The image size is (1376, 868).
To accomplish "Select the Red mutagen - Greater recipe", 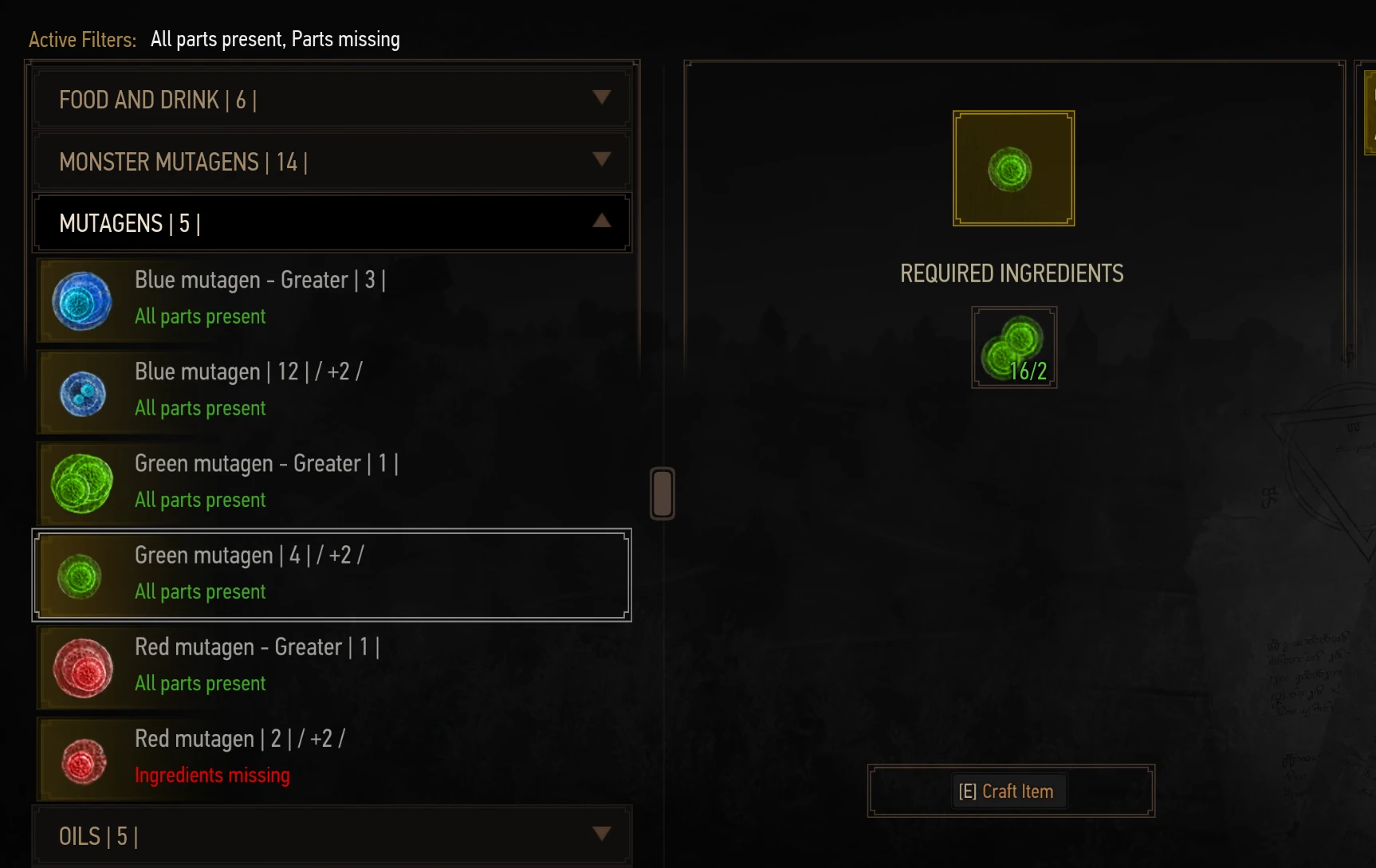I will coord(332,667).
